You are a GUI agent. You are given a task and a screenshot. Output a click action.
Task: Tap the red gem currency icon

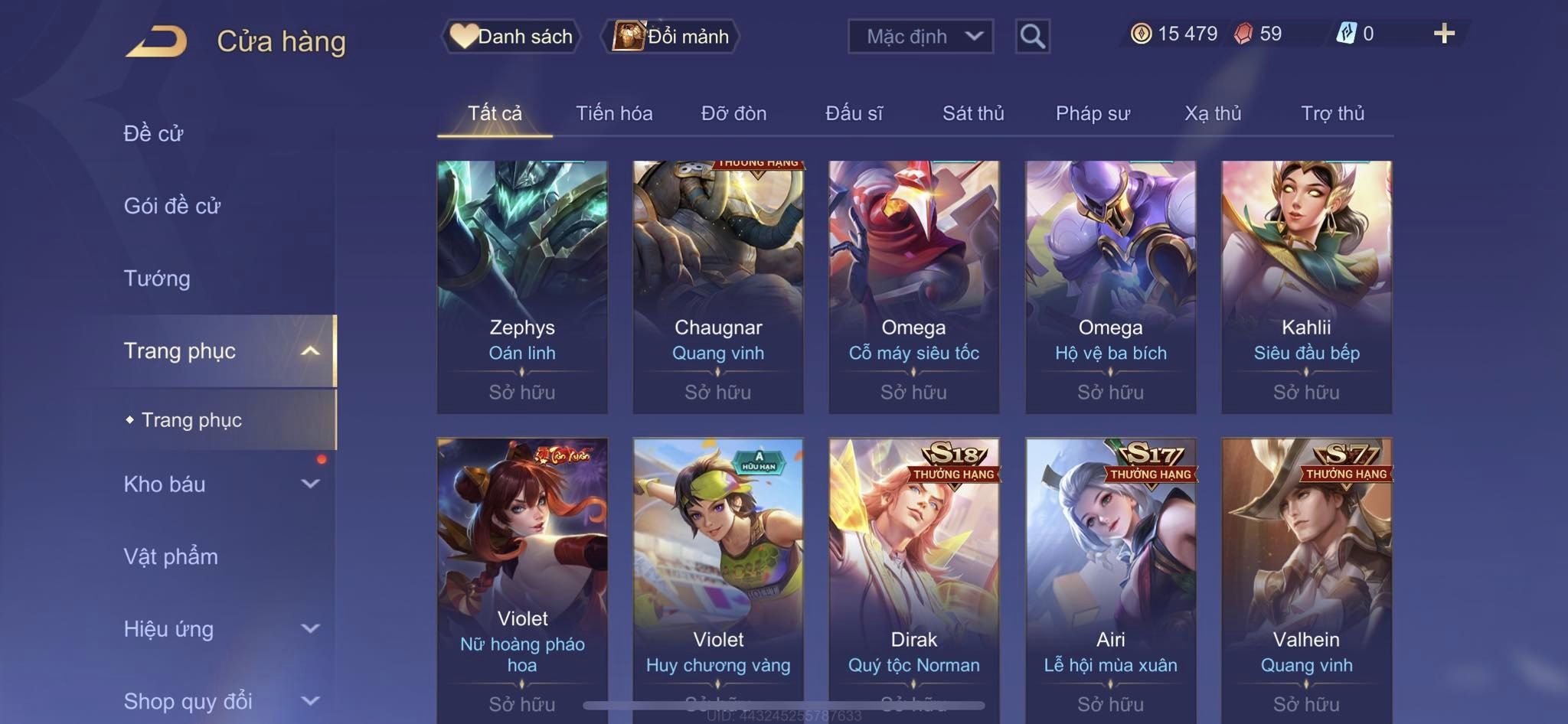tap(1243, 34)
